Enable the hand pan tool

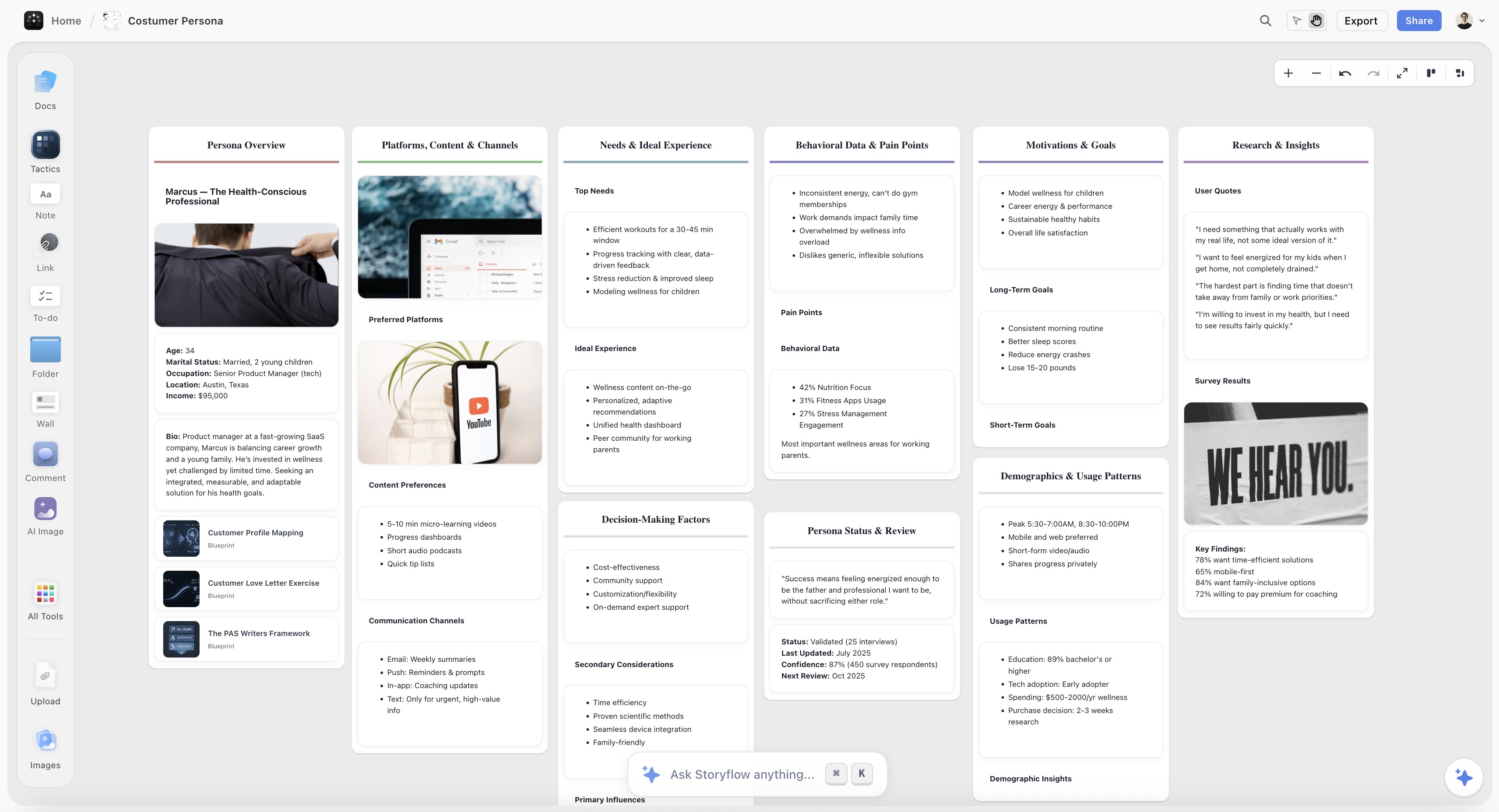point(1316,21)
